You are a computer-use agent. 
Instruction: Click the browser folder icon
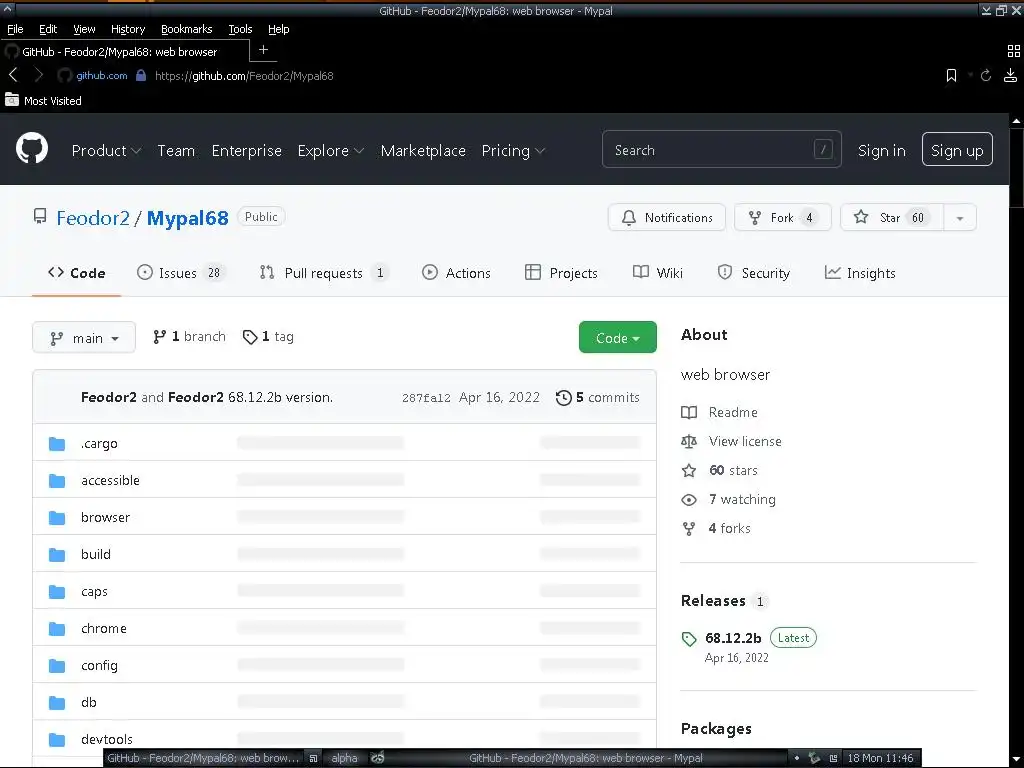[57, 518]
